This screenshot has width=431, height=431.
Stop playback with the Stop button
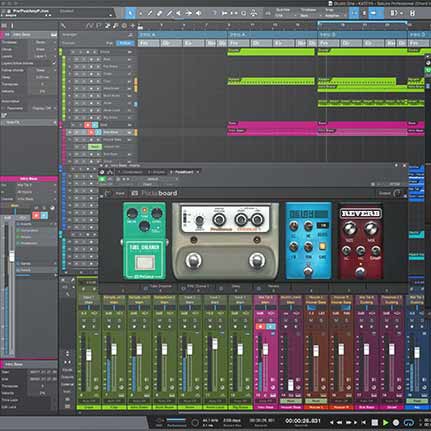click(x=375, y=422)
